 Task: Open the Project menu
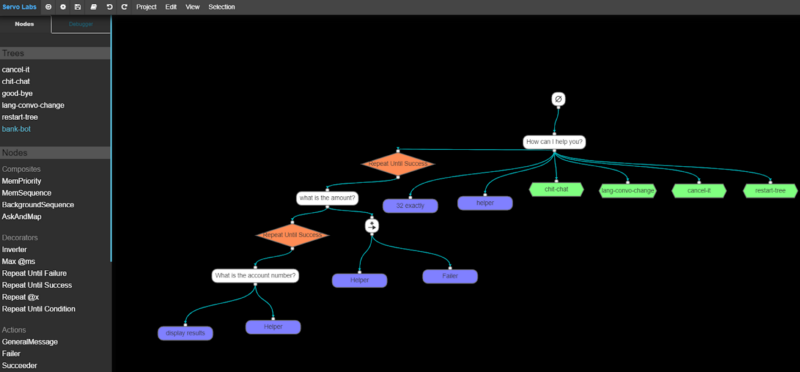146,7
